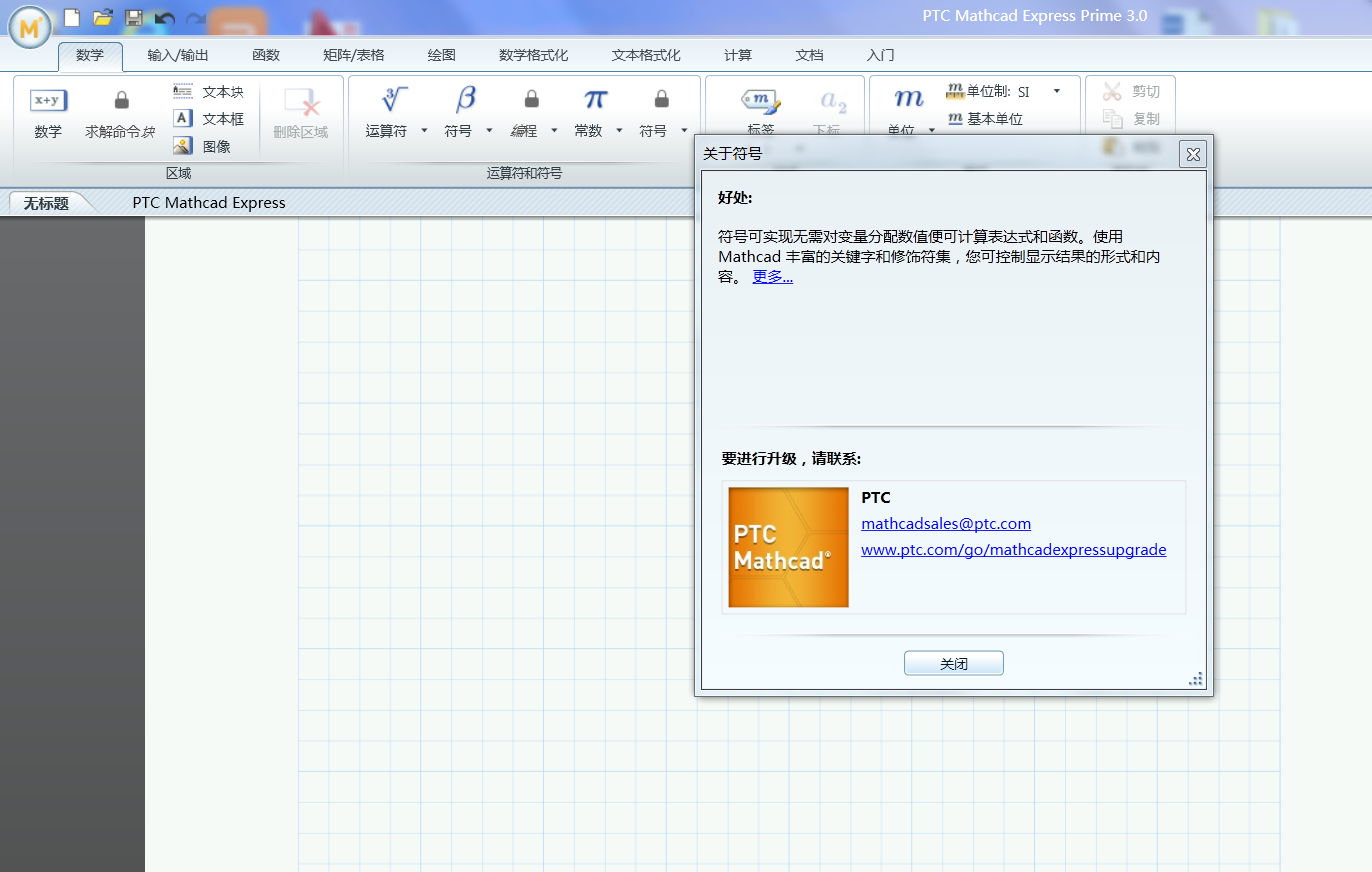Open the 入门 ribbon tab
1372x872 pixels.
[880, 56]
